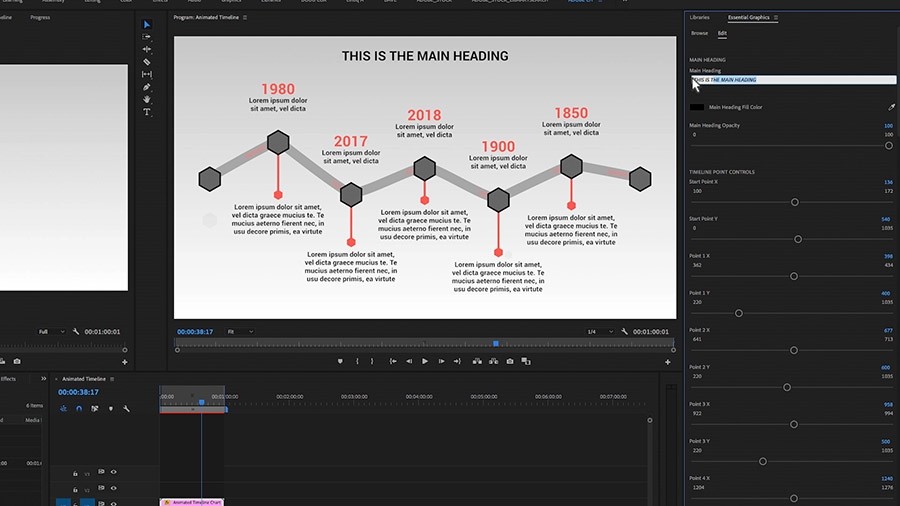
Task: Switch to the Libraries panel tab
Action: 699,17
